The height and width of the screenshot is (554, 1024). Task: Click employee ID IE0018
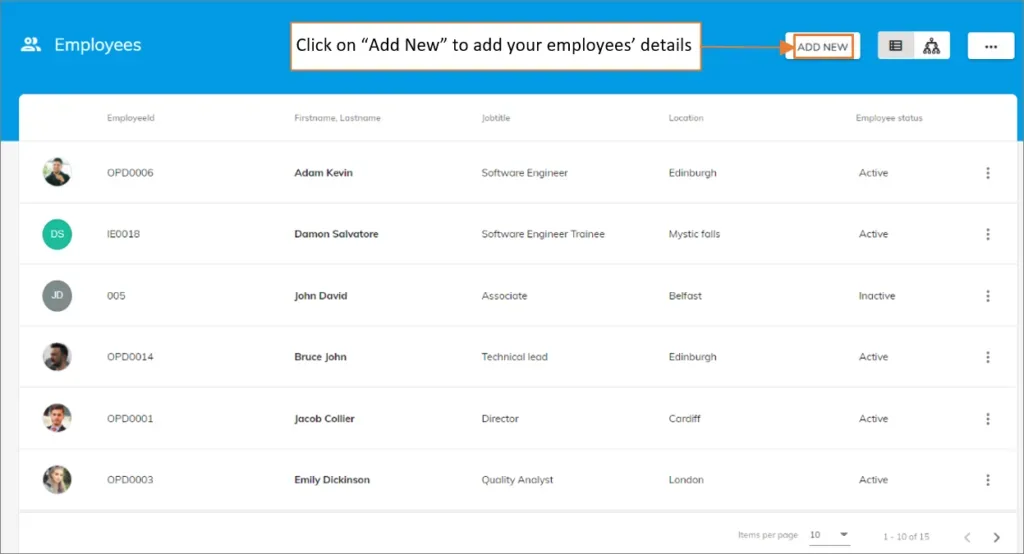123,234
